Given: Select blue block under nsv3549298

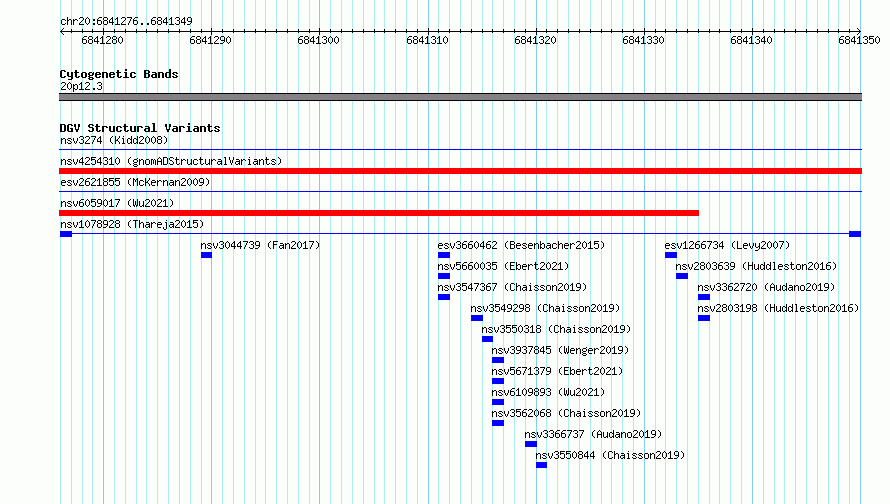Looking at the screenshot, I should coord(477,318).
